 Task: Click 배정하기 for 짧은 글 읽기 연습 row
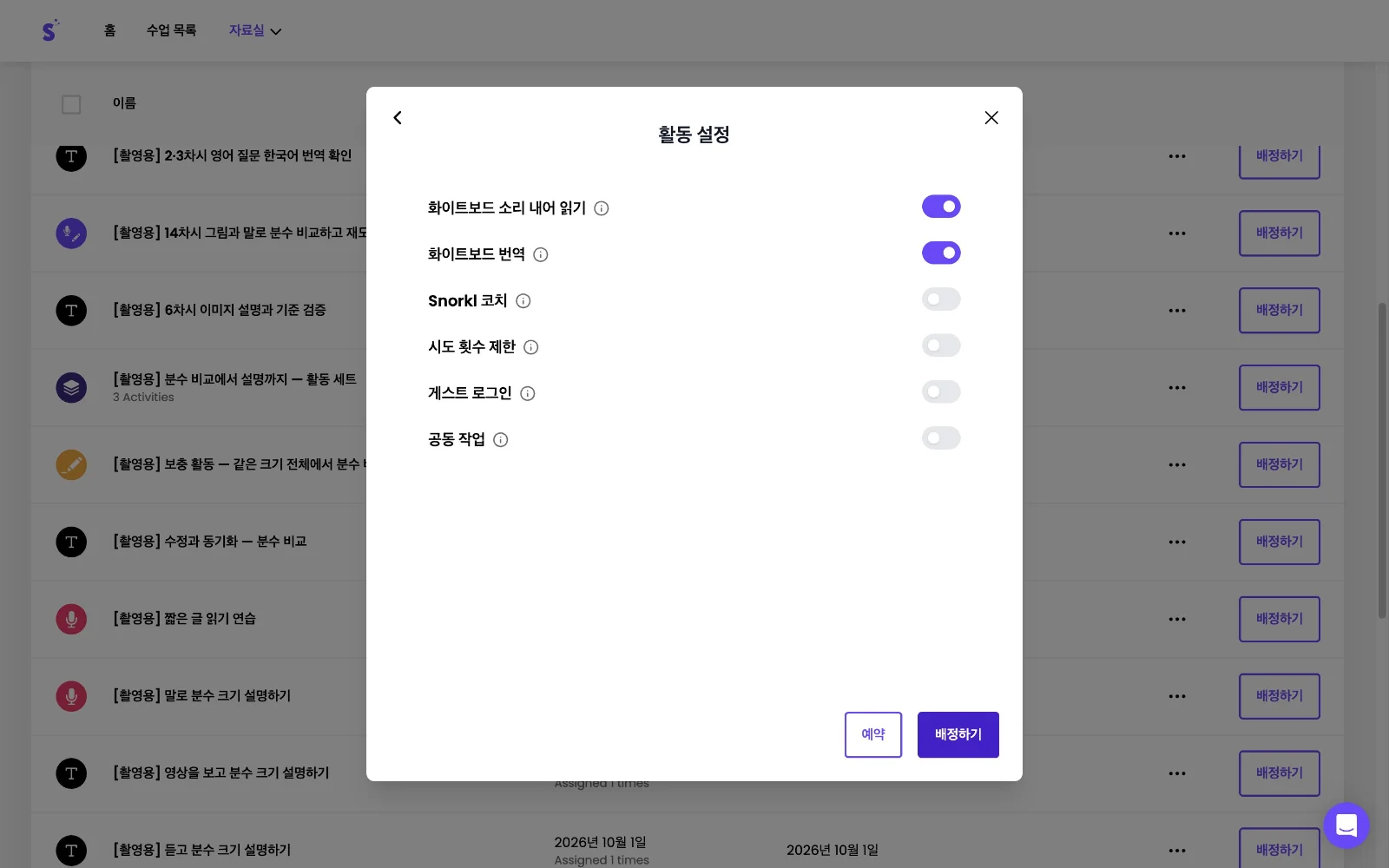pos(1280,620)
